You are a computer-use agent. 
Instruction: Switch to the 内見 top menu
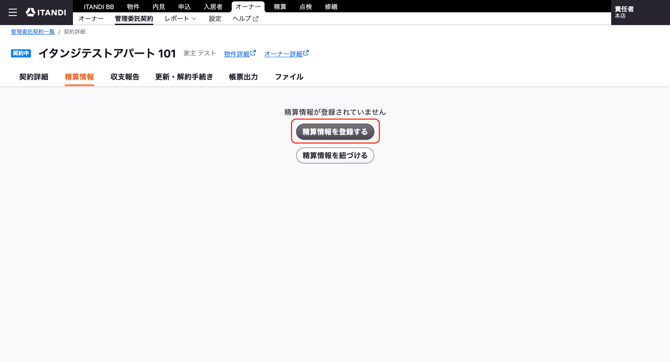pyautogui.click(x=159, y=7)
